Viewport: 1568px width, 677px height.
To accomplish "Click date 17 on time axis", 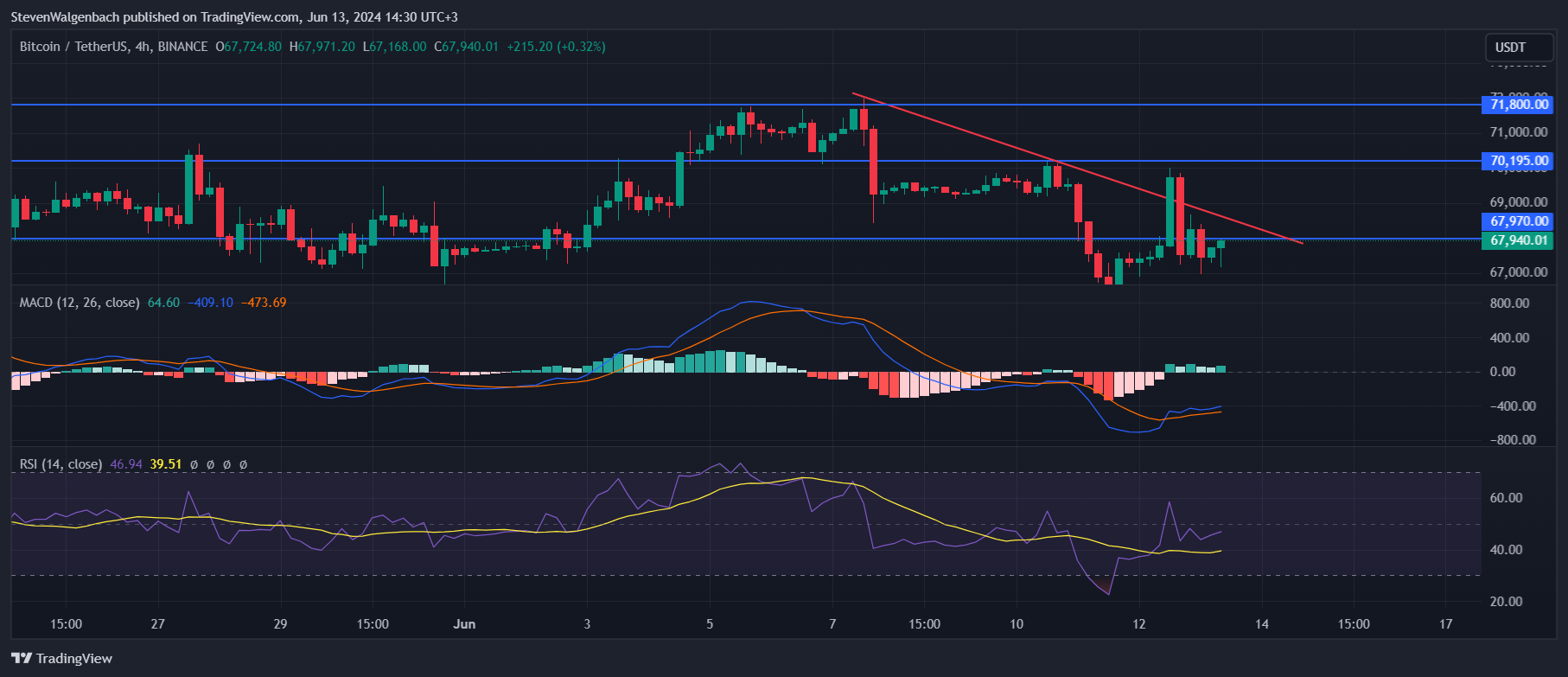I will pyautogui.click(x=1446, y=624).
